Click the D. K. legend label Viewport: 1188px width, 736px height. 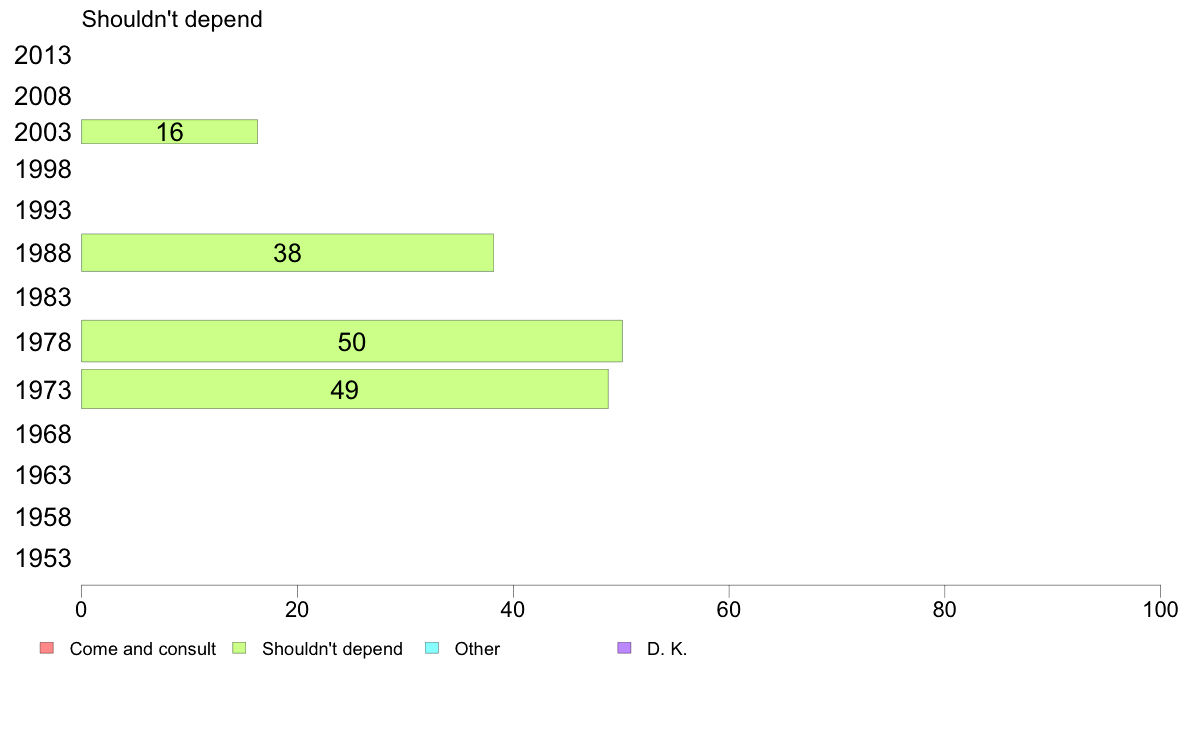point(667,649)
